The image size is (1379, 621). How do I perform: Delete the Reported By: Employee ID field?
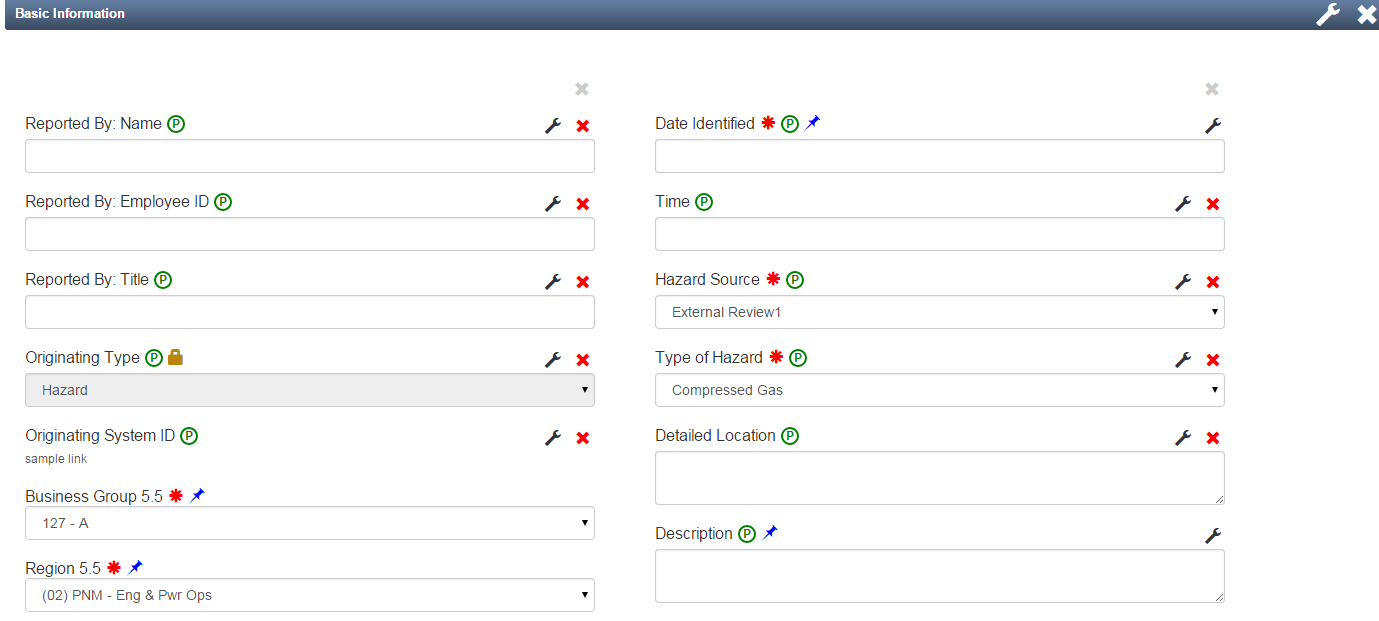[583, 204]
